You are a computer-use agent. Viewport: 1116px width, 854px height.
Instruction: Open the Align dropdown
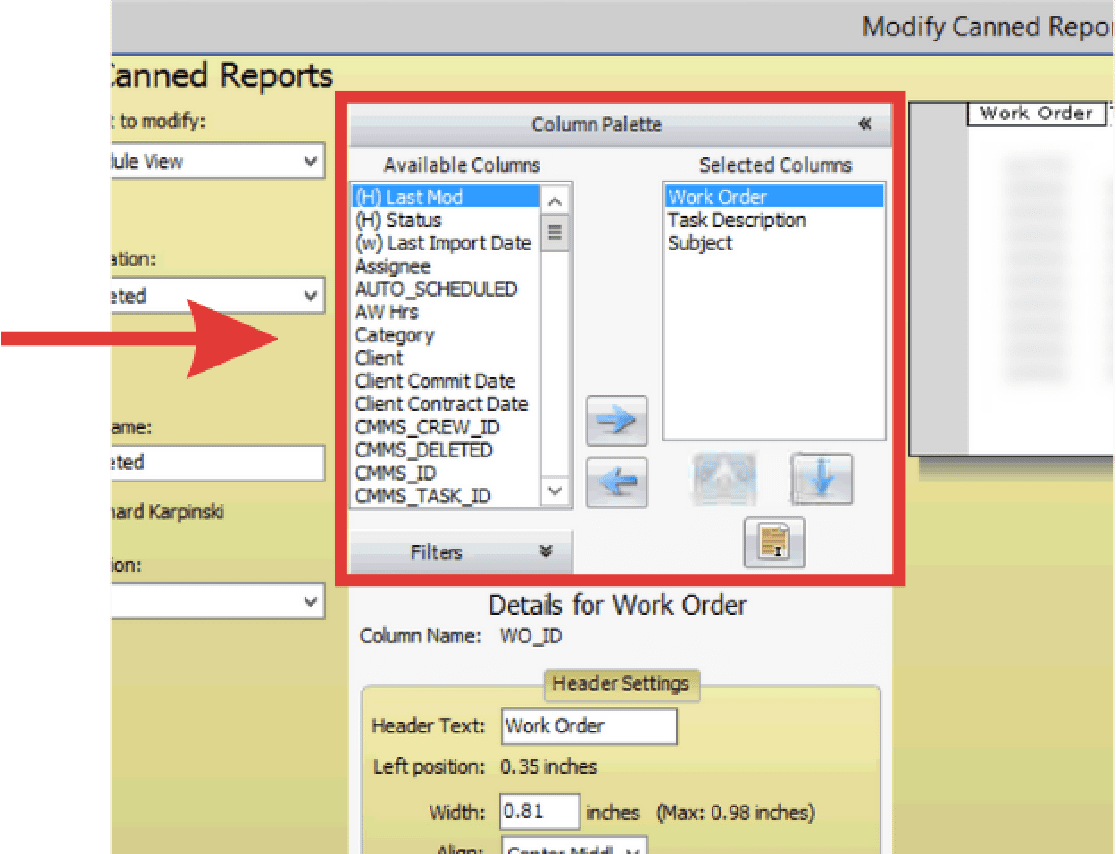click(574, 846)
